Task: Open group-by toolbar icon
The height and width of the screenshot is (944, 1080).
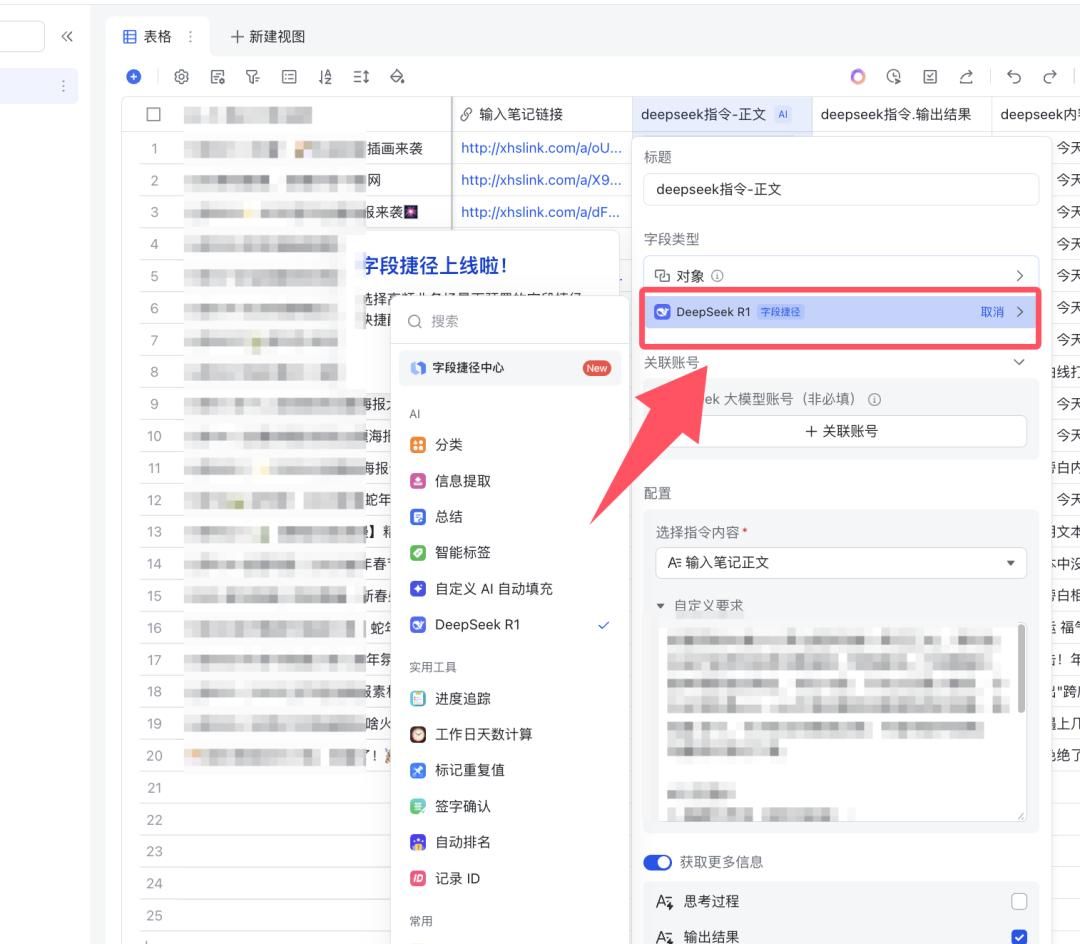Action: tap(289, 76)
